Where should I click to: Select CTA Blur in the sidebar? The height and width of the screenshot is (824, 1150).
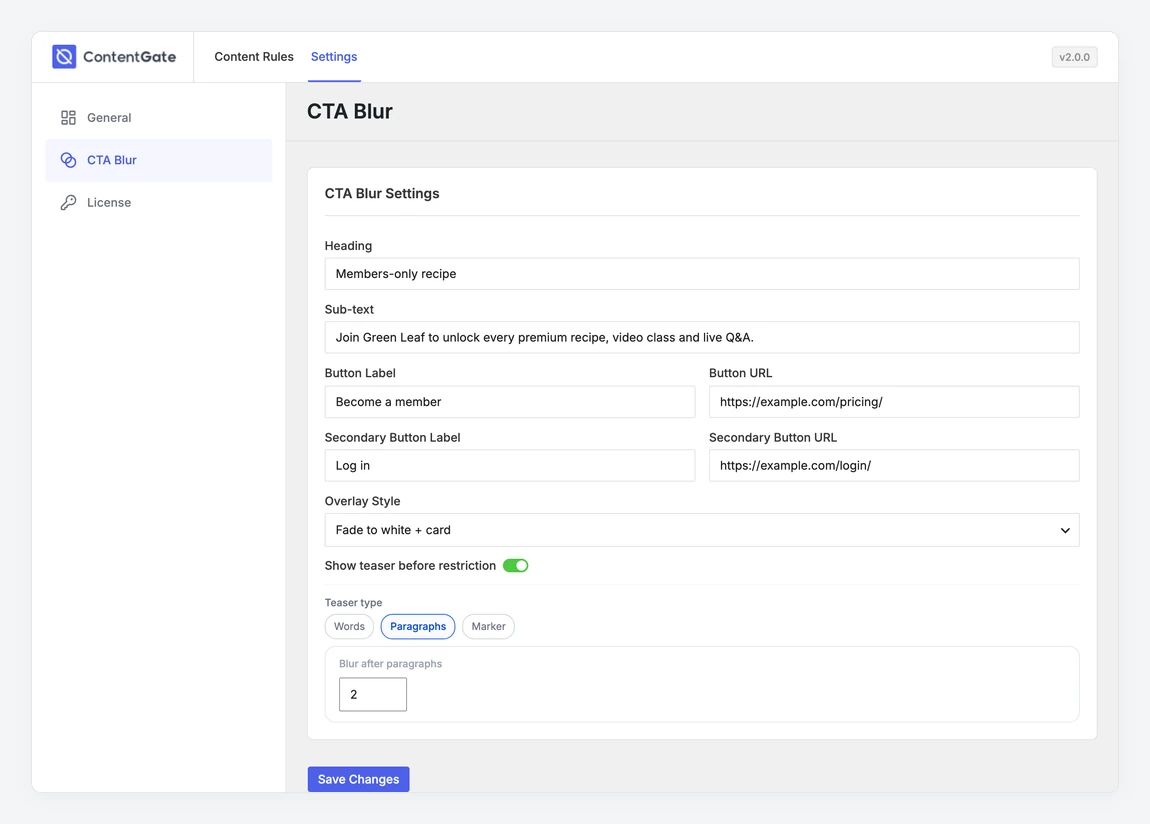158,160
